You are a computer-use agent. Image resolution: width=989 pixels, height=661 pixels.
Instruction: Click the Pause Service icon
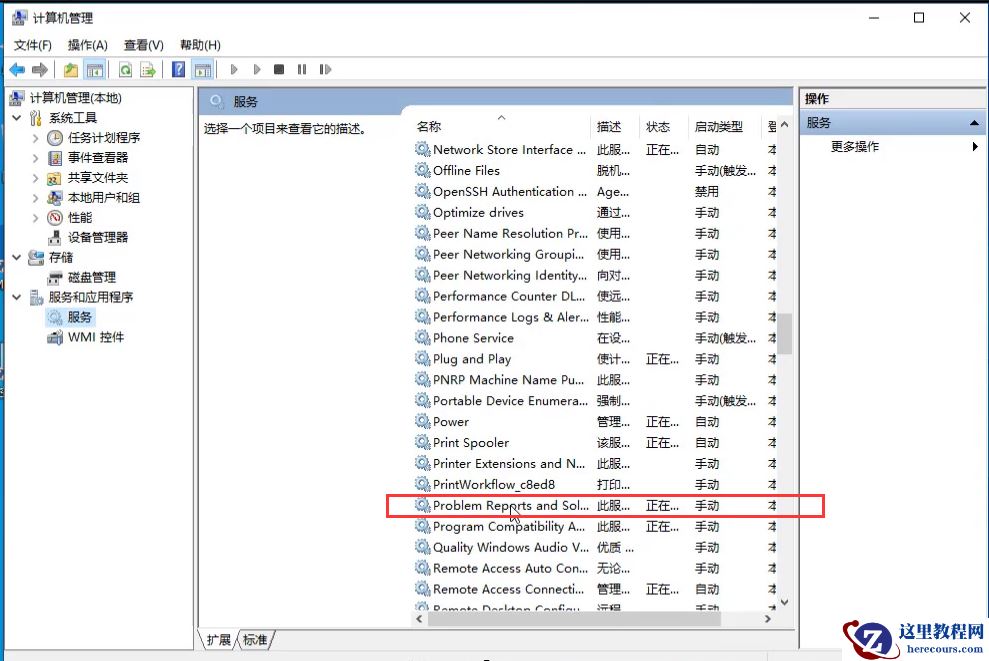302,69
